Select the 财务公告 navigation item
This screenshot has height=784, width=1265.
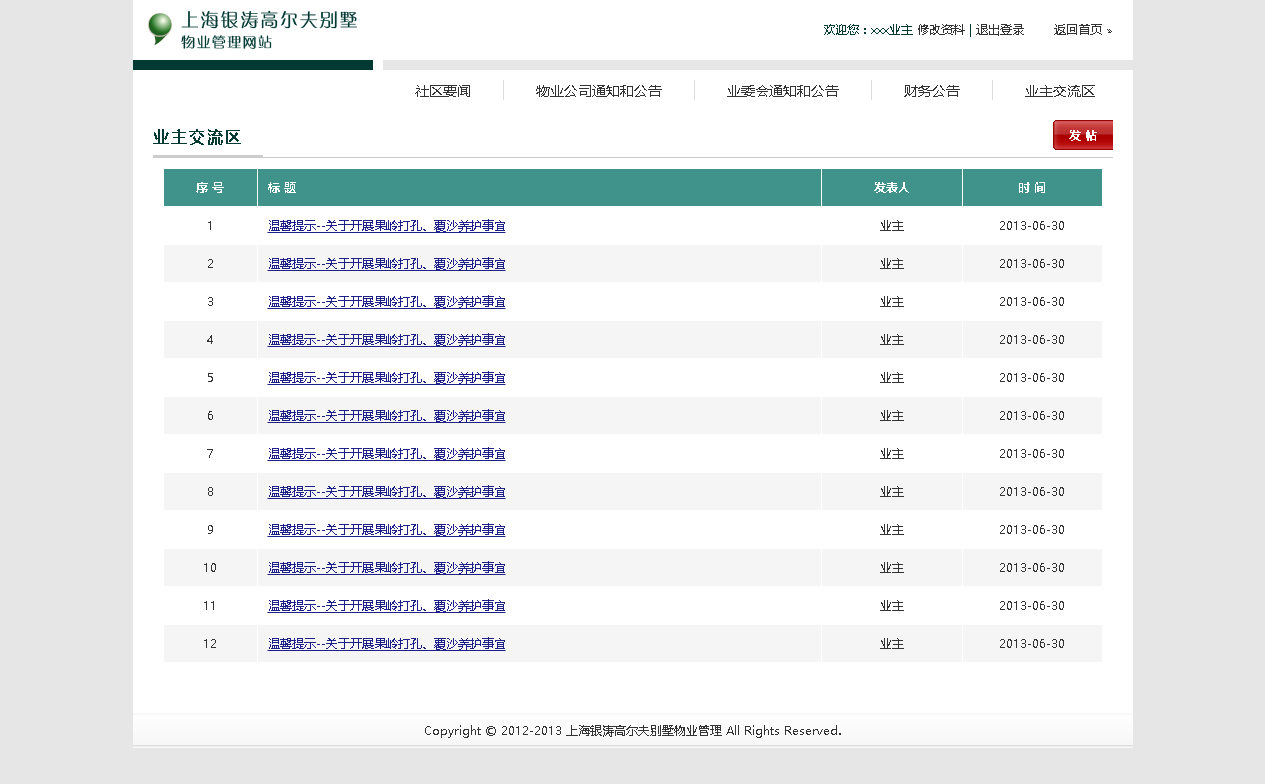[931, 91]
